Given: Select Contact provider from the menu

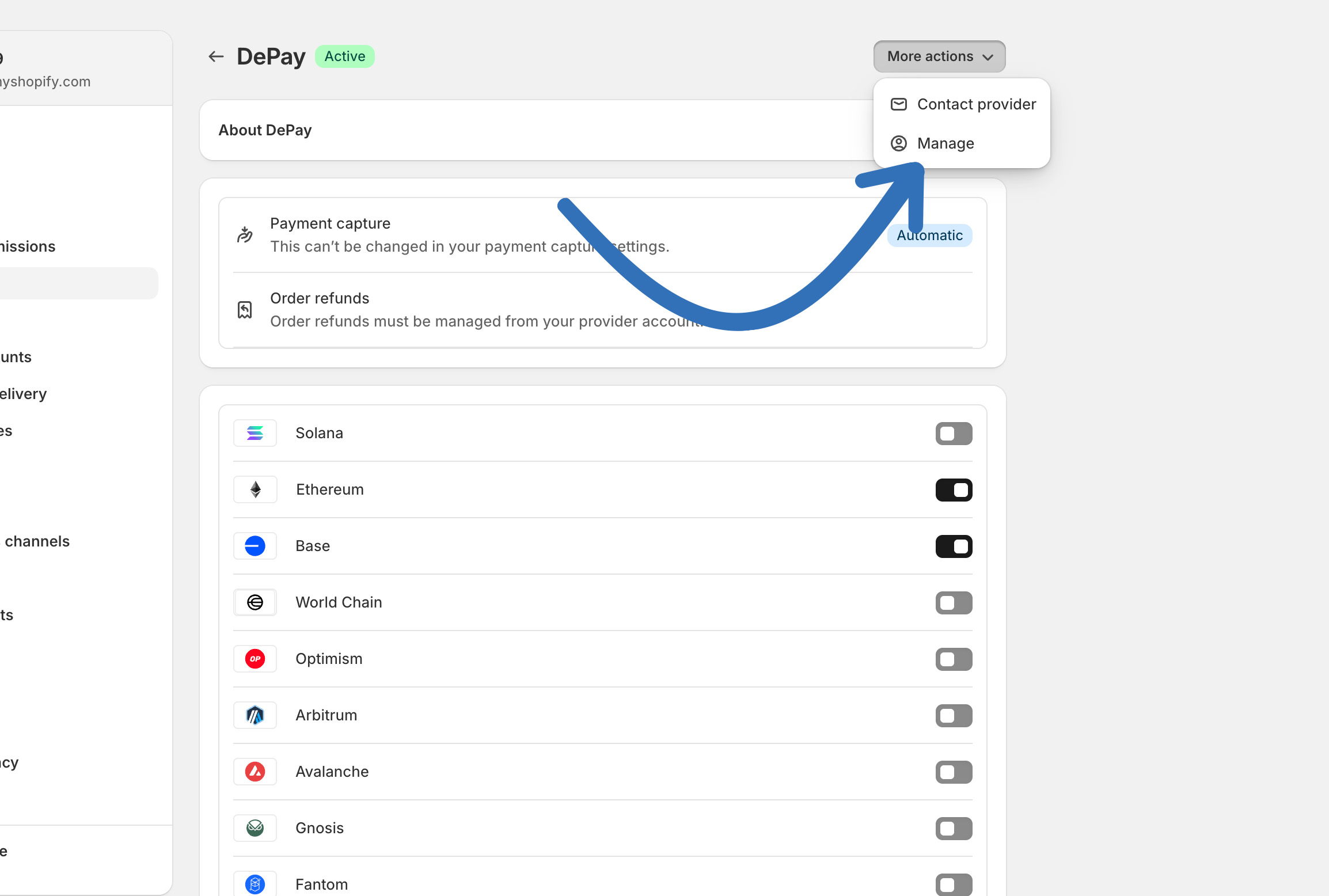Looking at the screenshot, I should (x=962, y=104).
